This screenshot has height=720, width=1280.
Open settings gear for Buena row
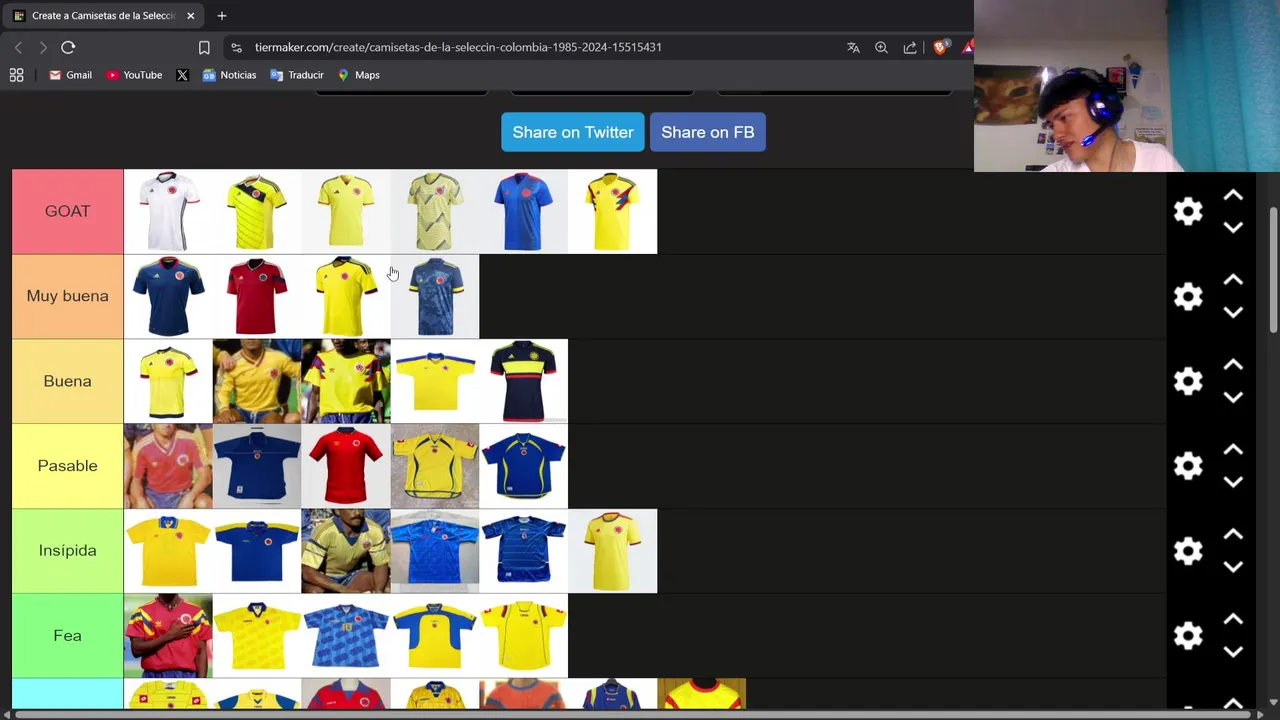tap(1188, 381)
